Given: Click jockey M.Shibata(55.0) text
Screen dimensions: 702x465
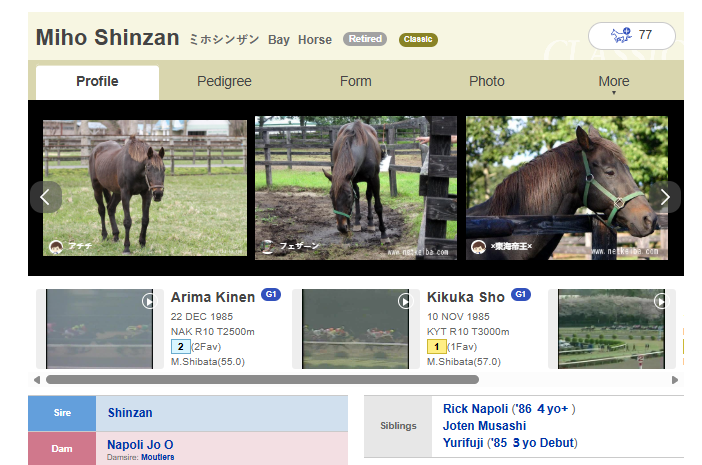Looking at the screenshot, I should click(208, 362).
